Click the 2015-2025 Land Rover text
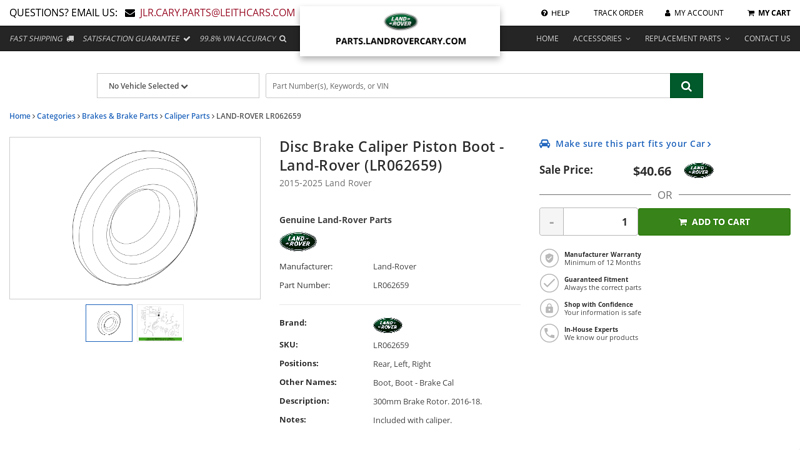The width and height of the screenshot is (800, 450). click(325, 183)
